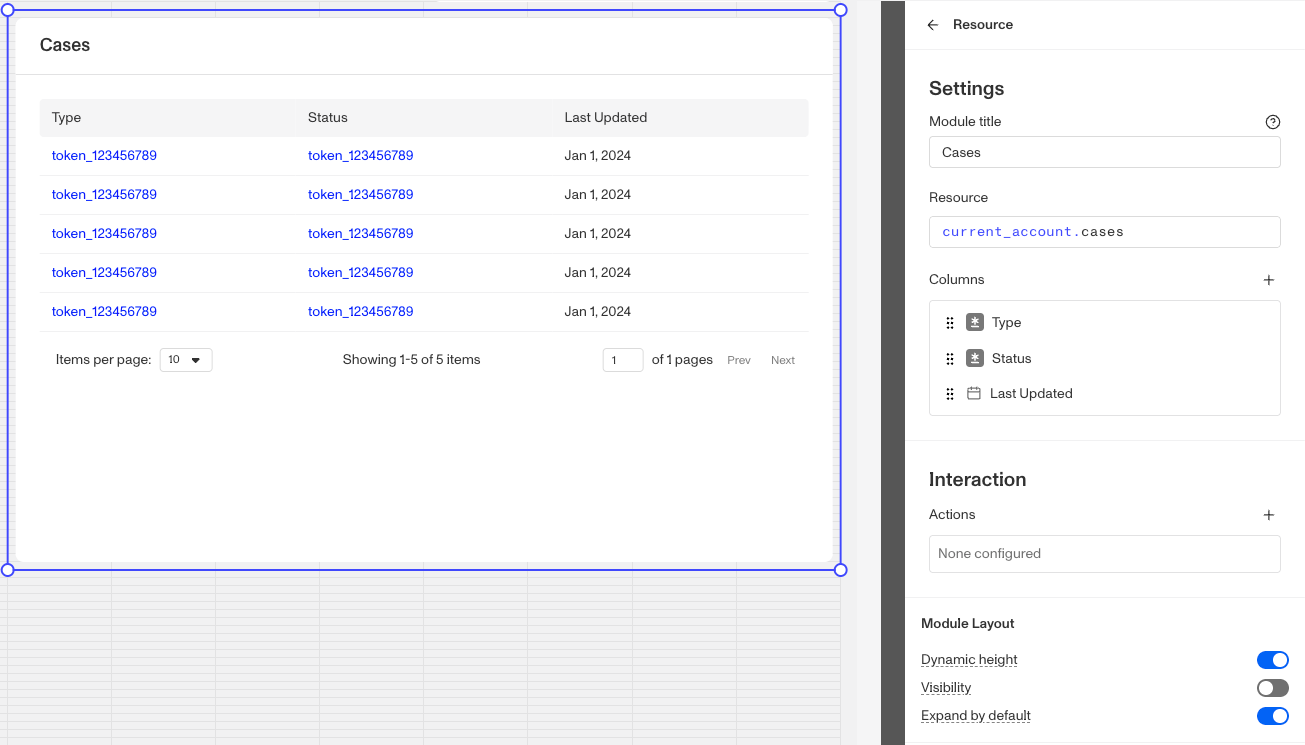
Task: Add a new action with plus icon
Action: pyautogui.click(x=1269, y=515)
